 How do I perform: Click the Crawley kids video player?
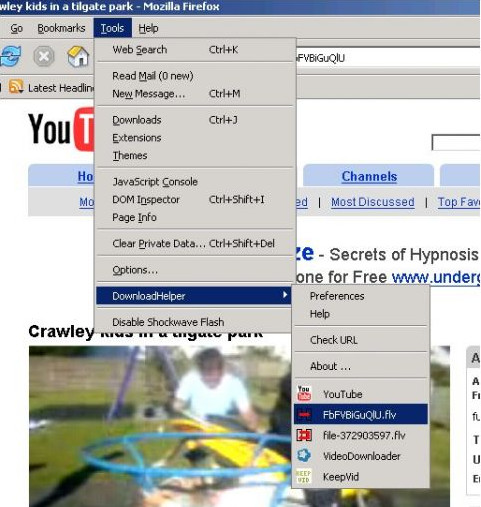239,426
